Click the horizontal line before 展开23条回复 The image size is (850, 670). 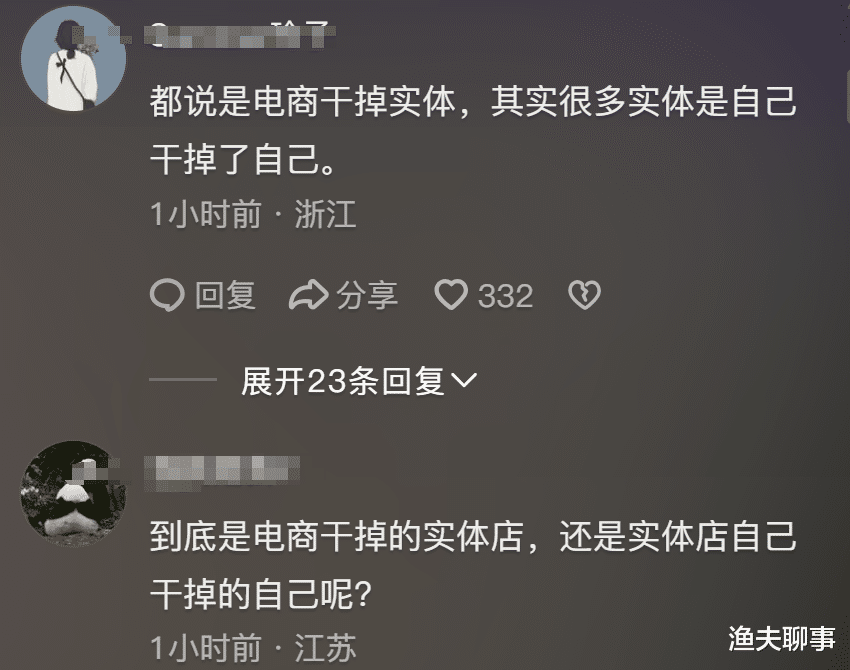[183, 379]
